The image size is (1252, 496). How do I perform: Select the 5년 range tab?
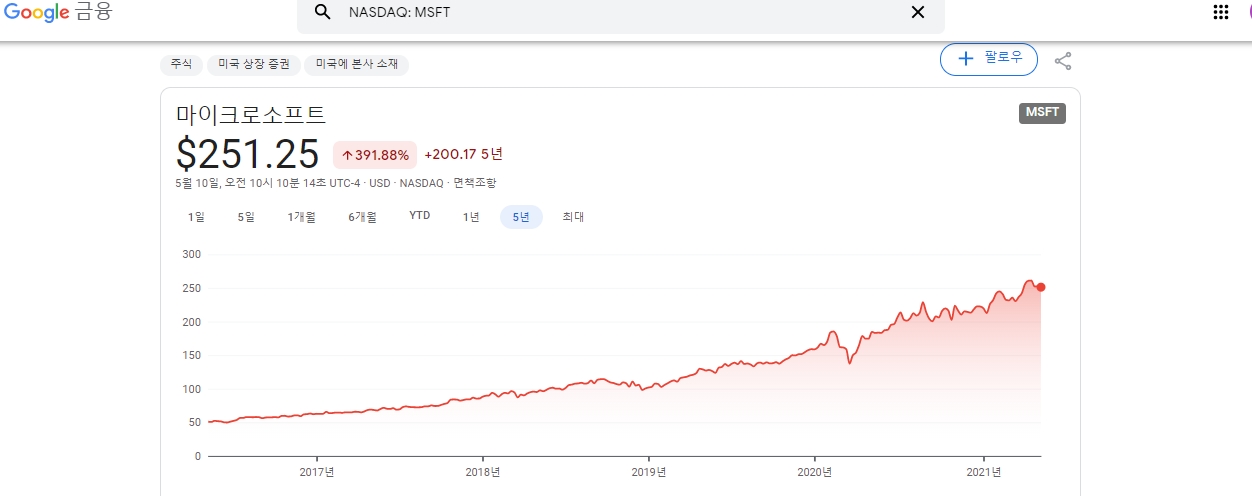pyautogui.click(x=521, y=217)
